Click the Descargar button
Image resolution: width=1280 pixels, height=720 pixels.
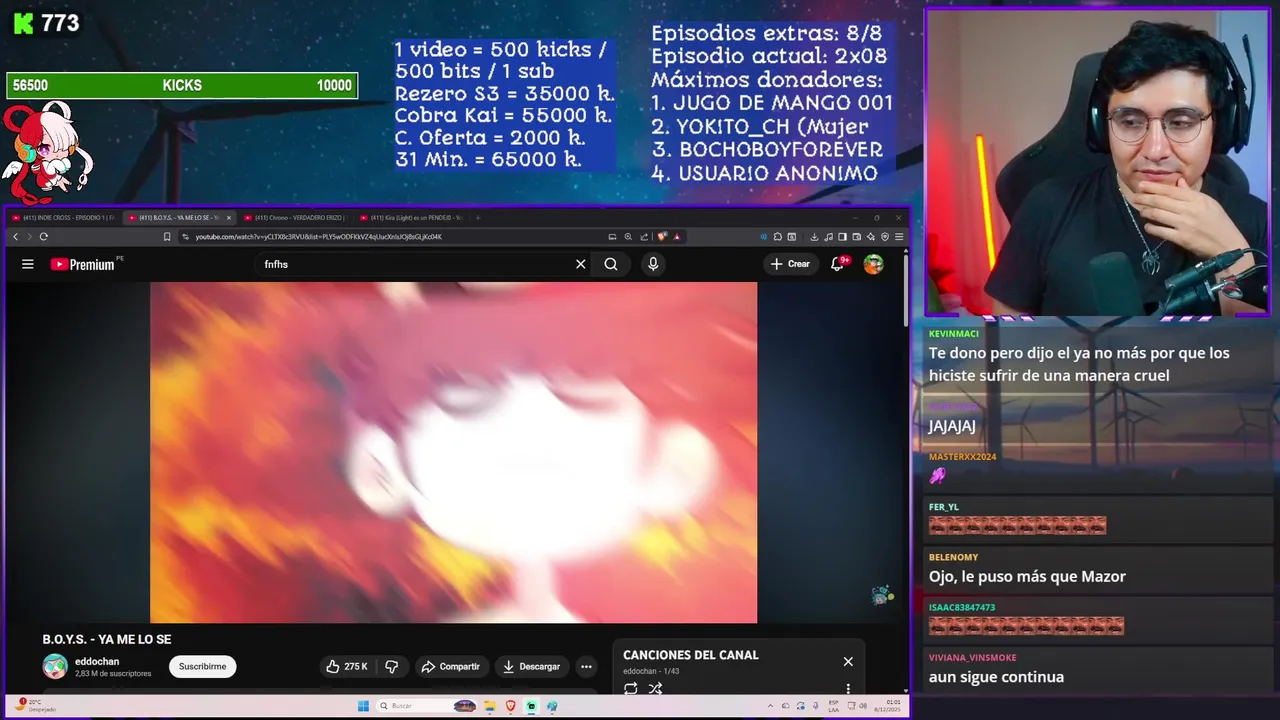pos(531,666)
